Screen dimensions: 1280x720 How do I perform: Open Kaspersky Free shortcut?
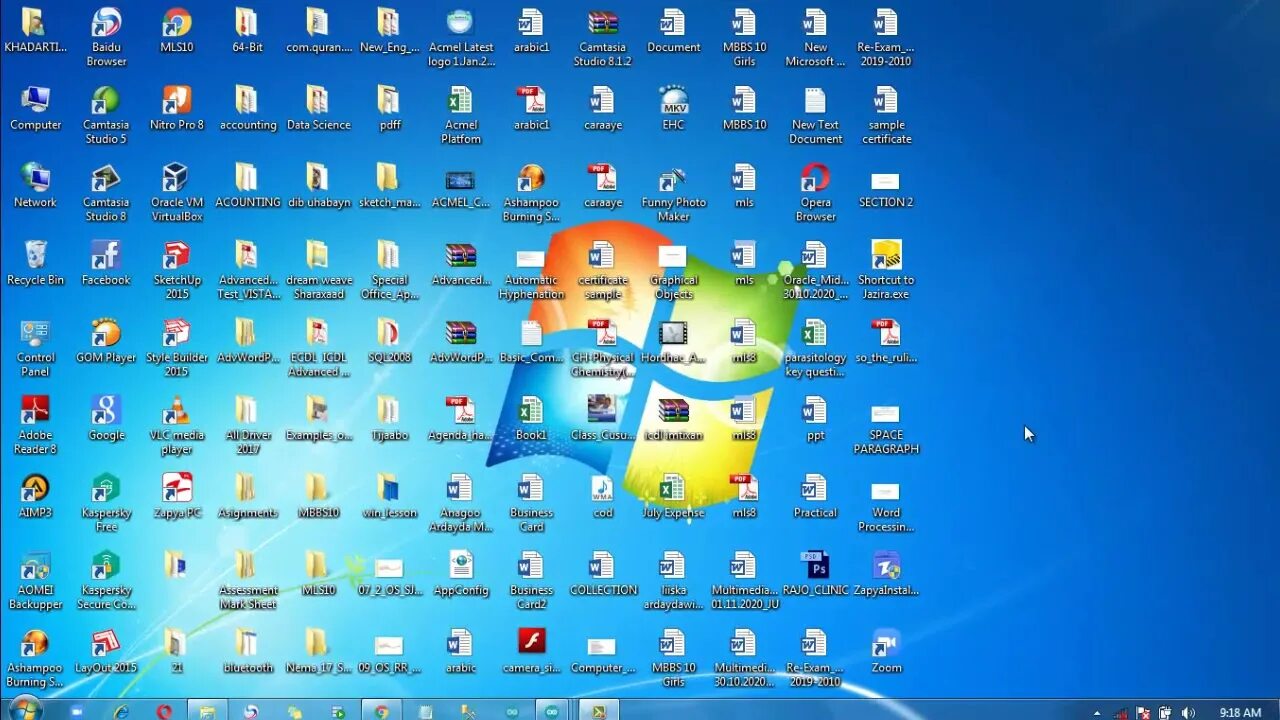point(106,502)
